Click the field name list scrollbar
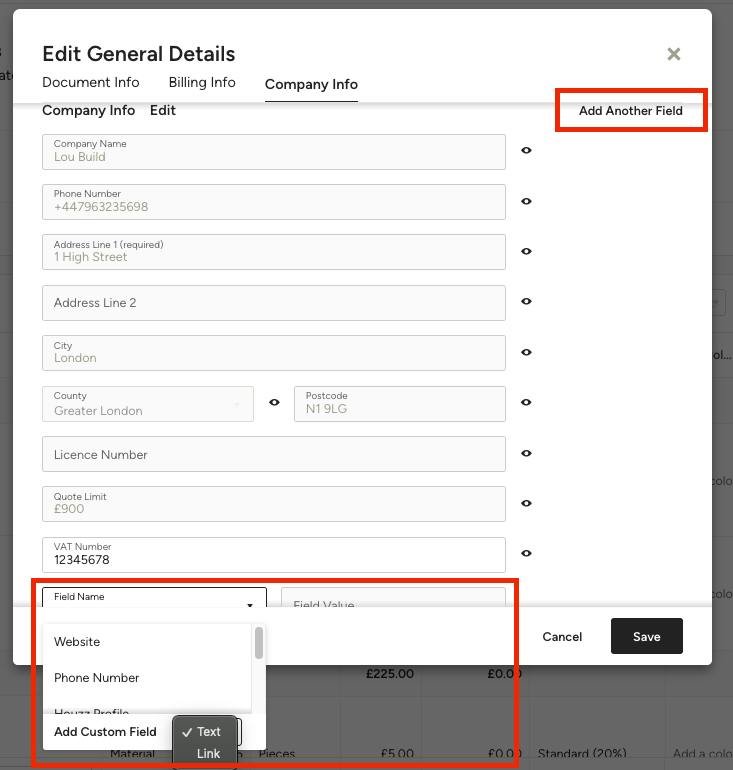The image size is (733, 770). click(x=259, y=643)
